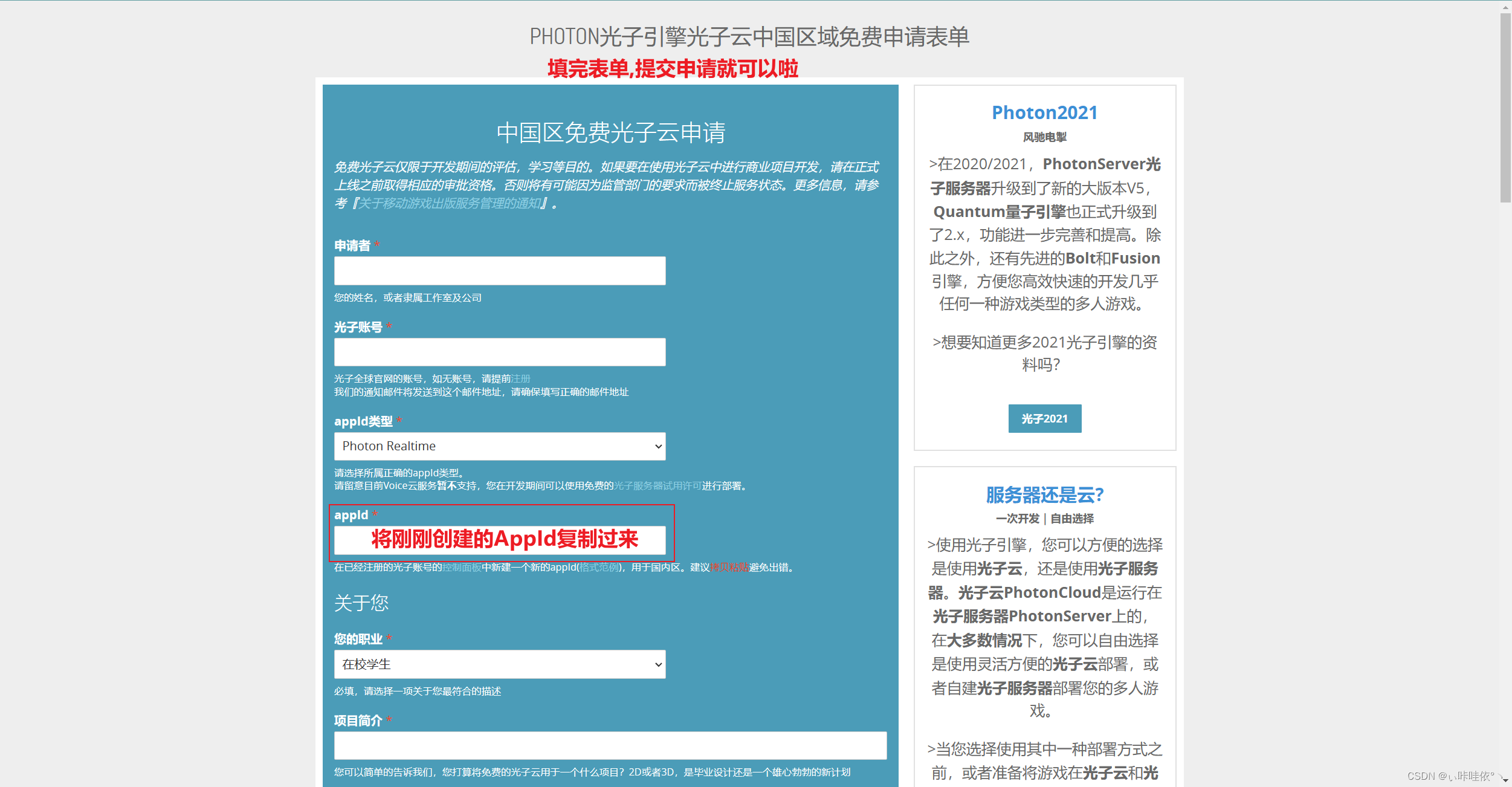Click the scrollbar down arrow
The image size is (1512, 787).
click(x=1505, y=780)
